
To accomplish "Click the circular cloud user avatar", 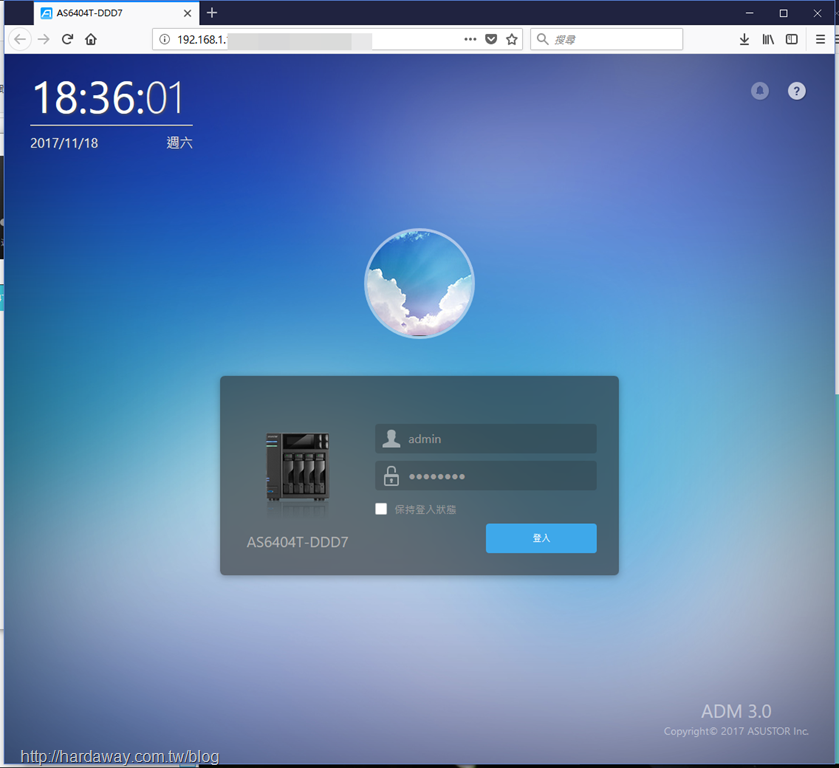I will (x=420, y=284).
